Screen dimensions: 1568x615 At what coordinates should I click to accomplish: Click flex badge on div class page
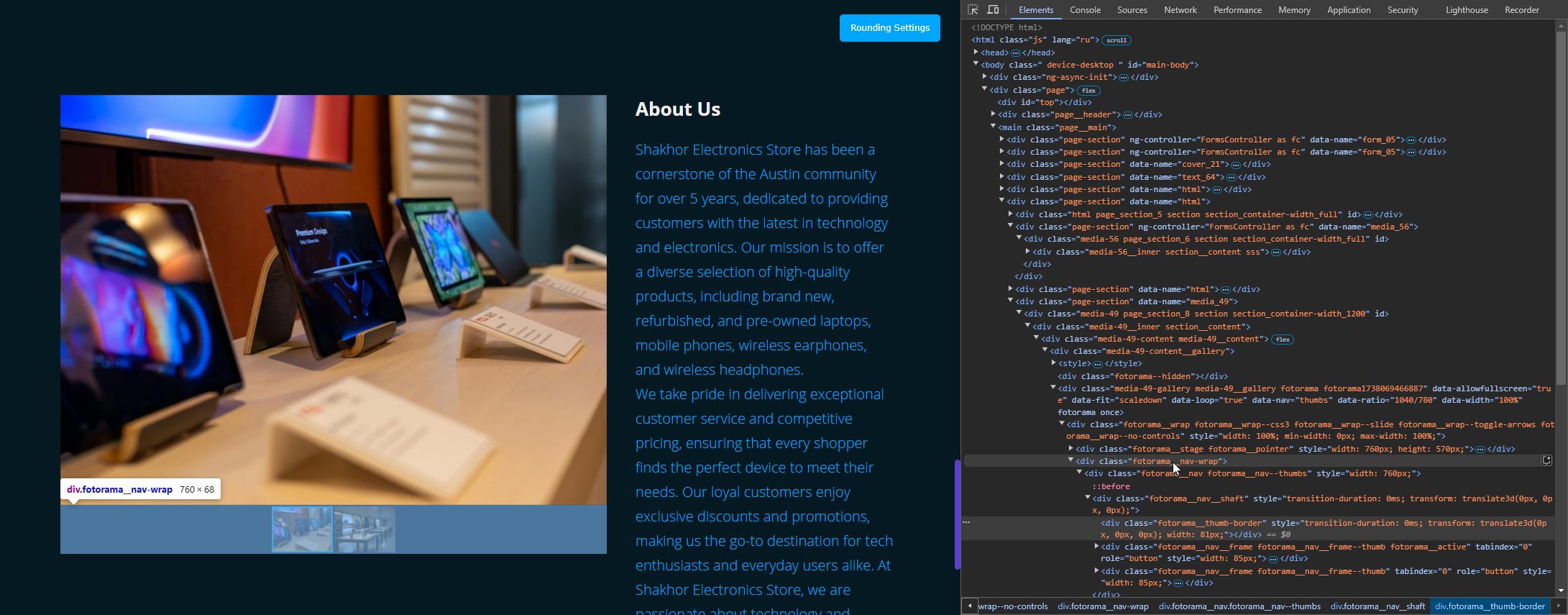click(1089, 91)
